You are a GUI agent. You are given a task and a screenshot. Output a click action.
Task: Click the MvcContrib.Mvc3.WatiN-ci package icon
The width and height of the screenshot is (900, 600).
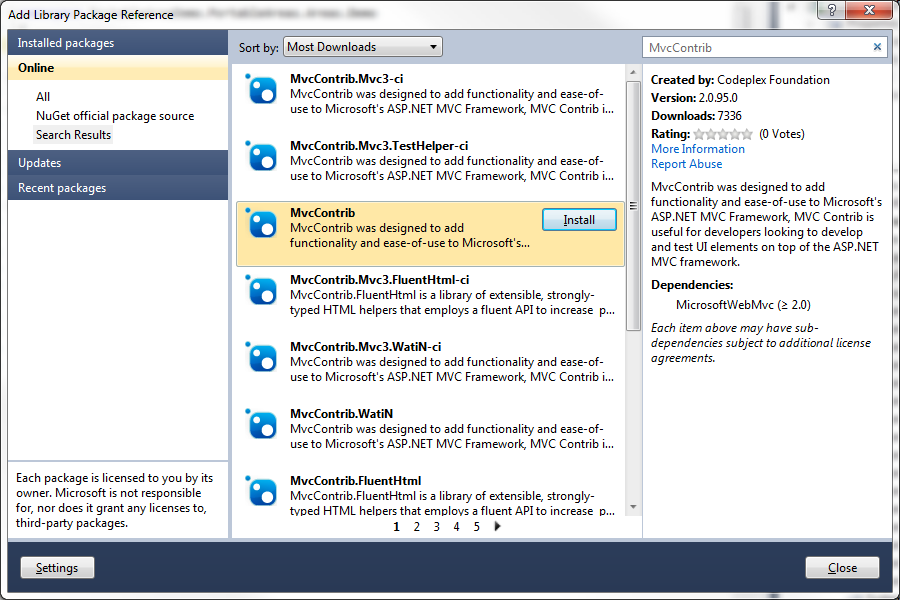click(262, 358)
